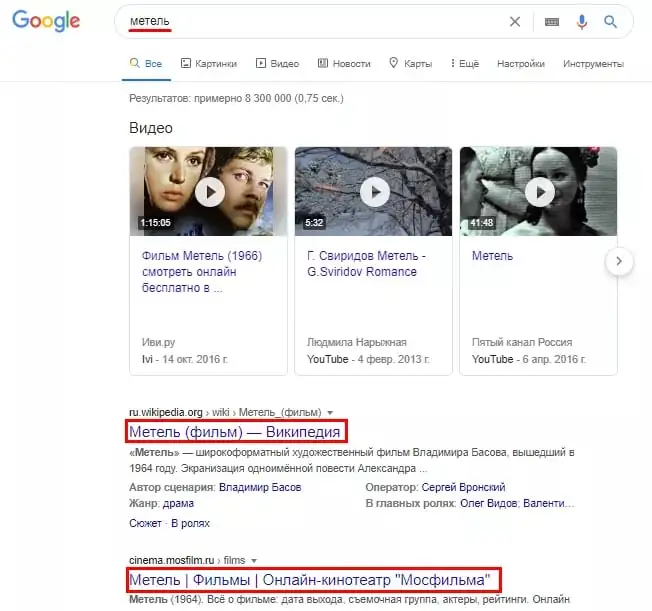Open Метель | Фильмы | Онлайн-кинотеатр Мосфильма result

click(310, 580)
